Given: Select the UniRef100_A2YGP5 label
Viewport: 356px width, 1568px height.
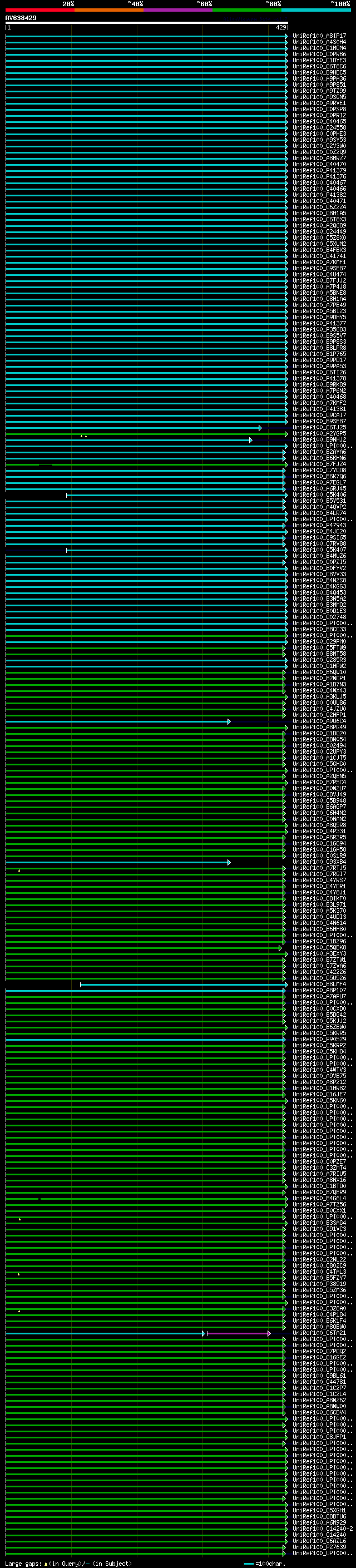Looking at the screenshot, I should (319, 433).
